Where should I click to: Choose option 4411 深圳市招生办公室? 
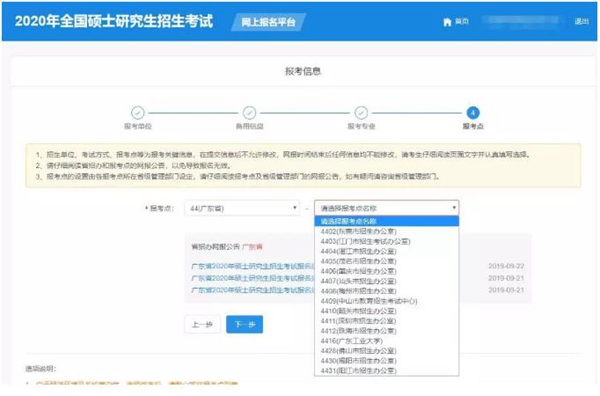pyautogui.click(x=386, y=321)
